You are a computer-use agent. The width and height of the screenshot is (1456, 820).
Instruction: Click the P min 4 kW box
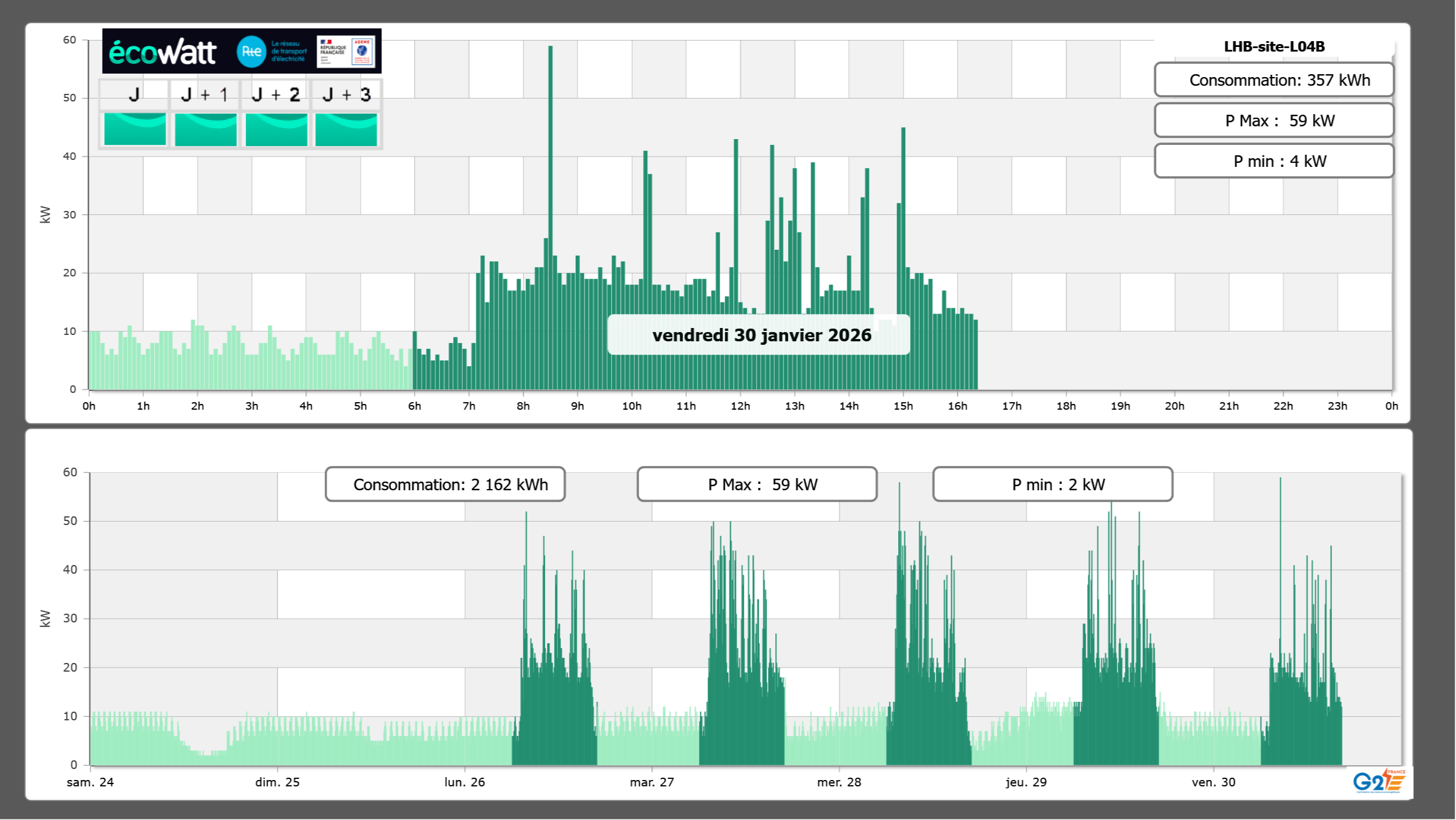pos(1274,161)
